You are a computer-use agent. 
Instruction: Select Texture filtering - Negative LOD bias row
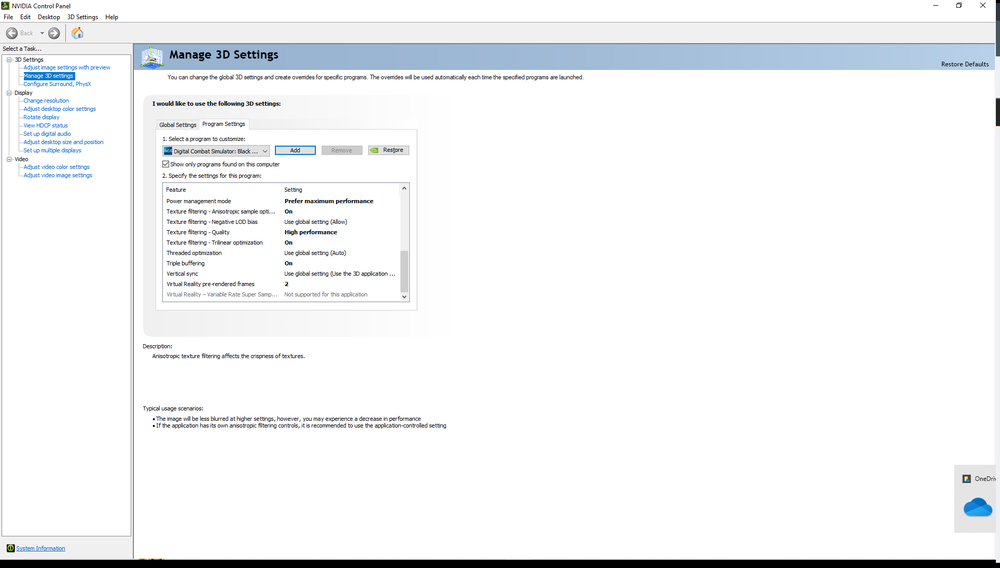[x=281, y=222]
